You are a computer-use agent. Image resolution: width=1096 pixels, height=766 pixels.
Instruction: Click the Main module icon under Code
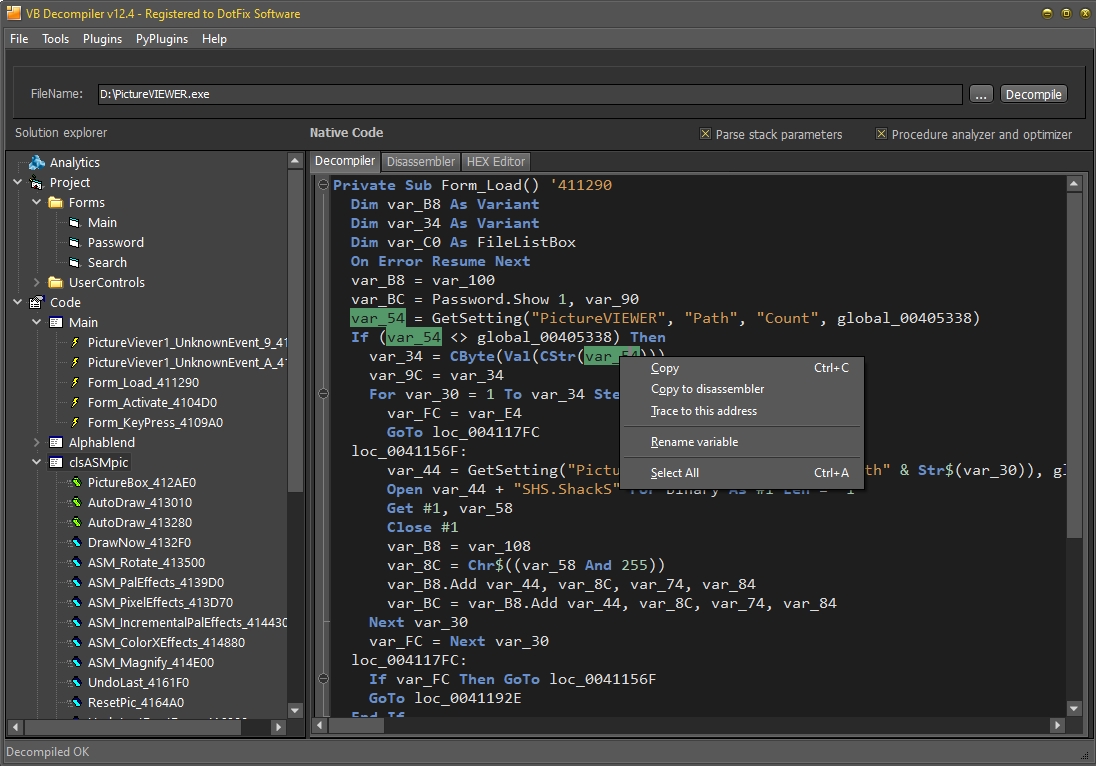pos(56,323)
